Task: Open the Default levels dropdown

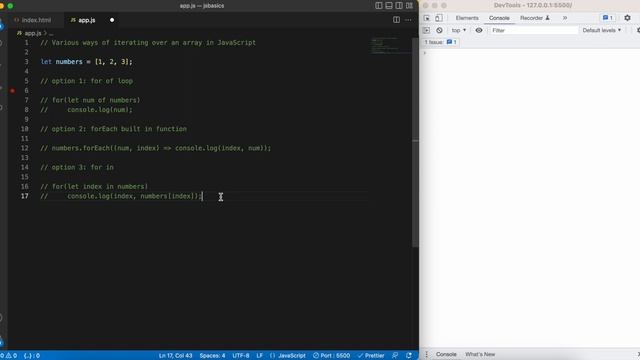Action: point(602,30)
